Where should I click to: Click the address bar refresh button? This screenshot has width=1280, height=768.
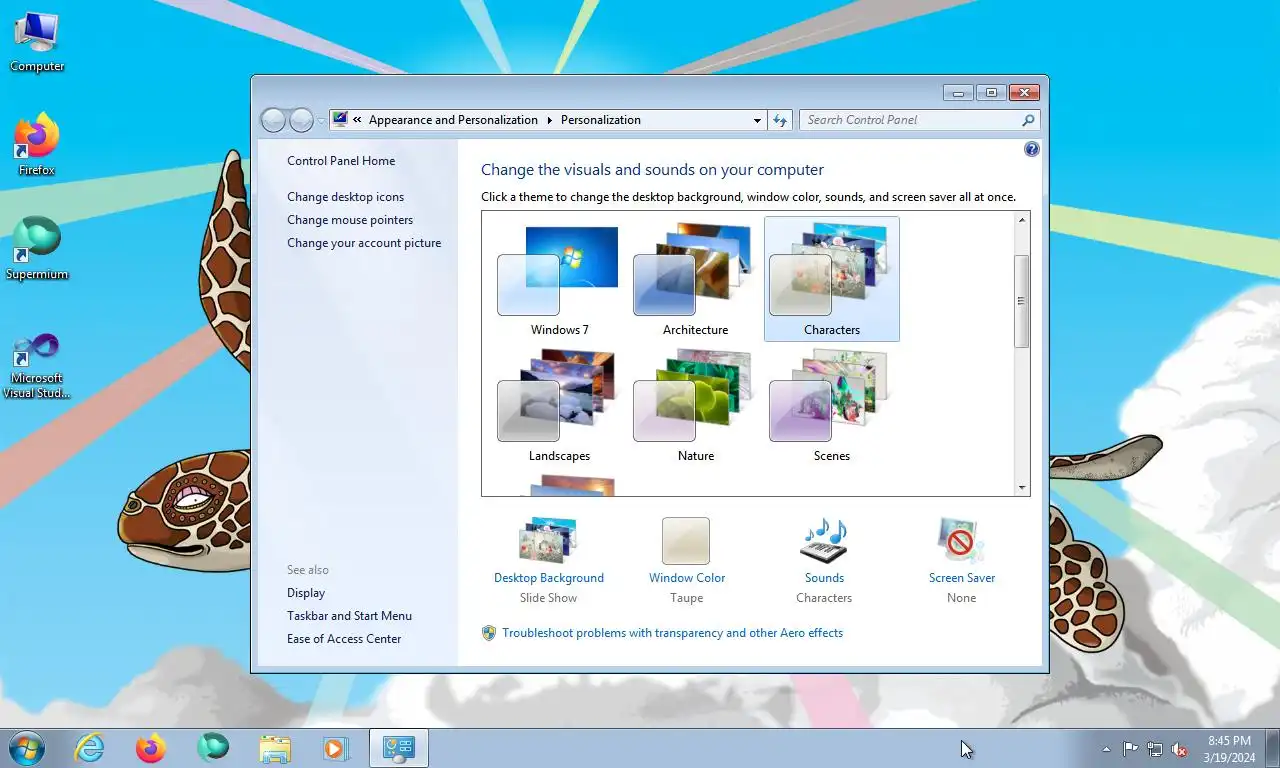[x=780, y=120]
